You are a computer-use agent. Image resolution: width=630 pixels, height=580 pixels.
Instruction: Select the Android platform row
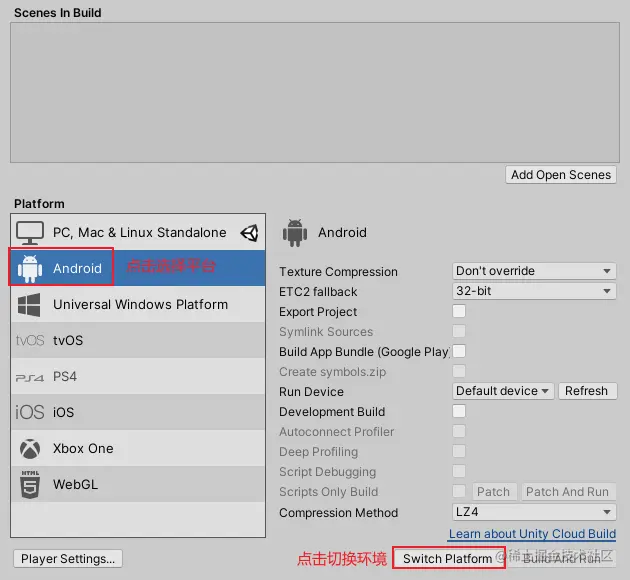[138, 268]
